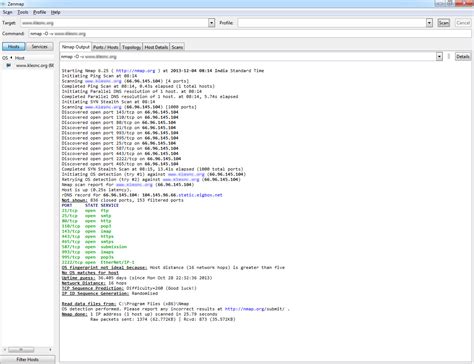Click the host OS icon in host list
This screenshot has height=364, width=474.
[x=8, y=65]
